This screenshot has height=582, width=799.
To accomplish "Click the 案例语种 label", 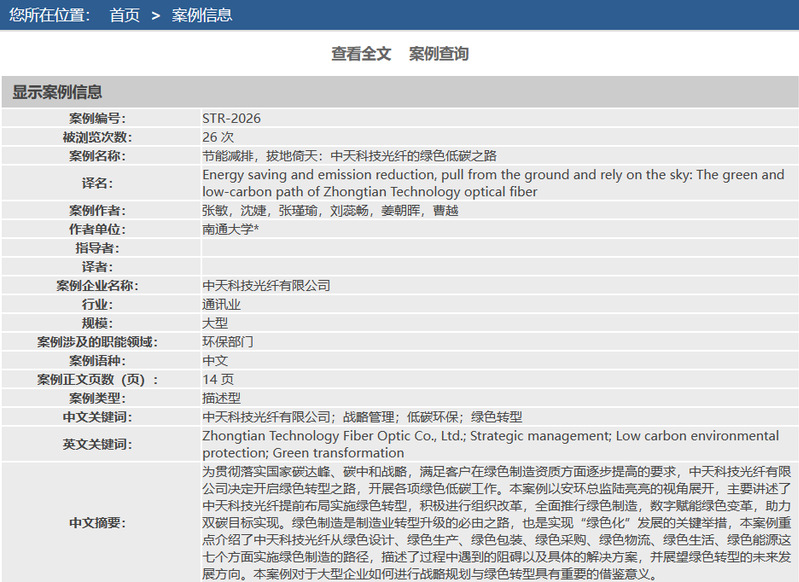I will click(97, 360).
